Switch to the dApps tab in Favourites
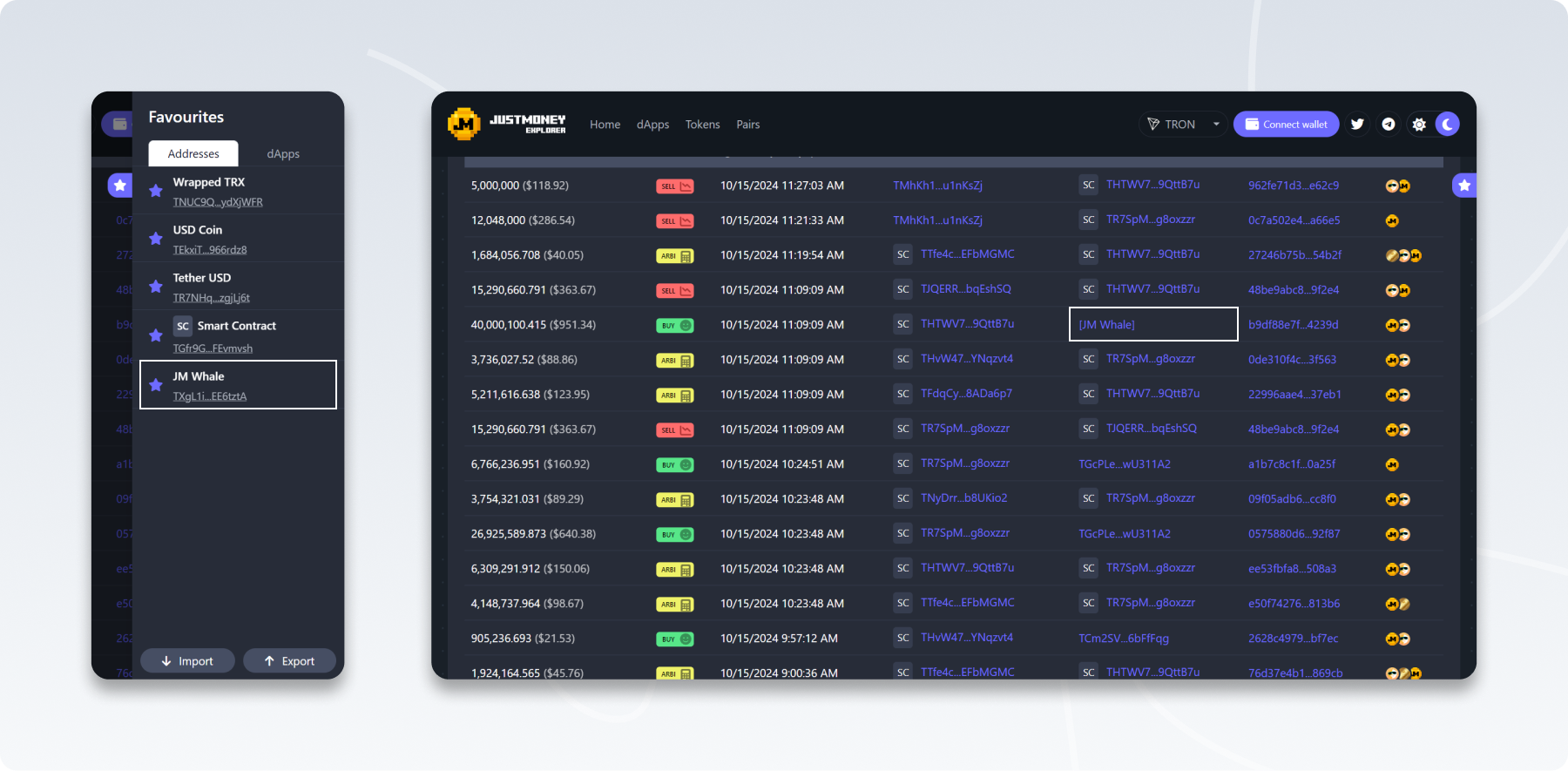The image size is (1568, 771). (283, 153)
